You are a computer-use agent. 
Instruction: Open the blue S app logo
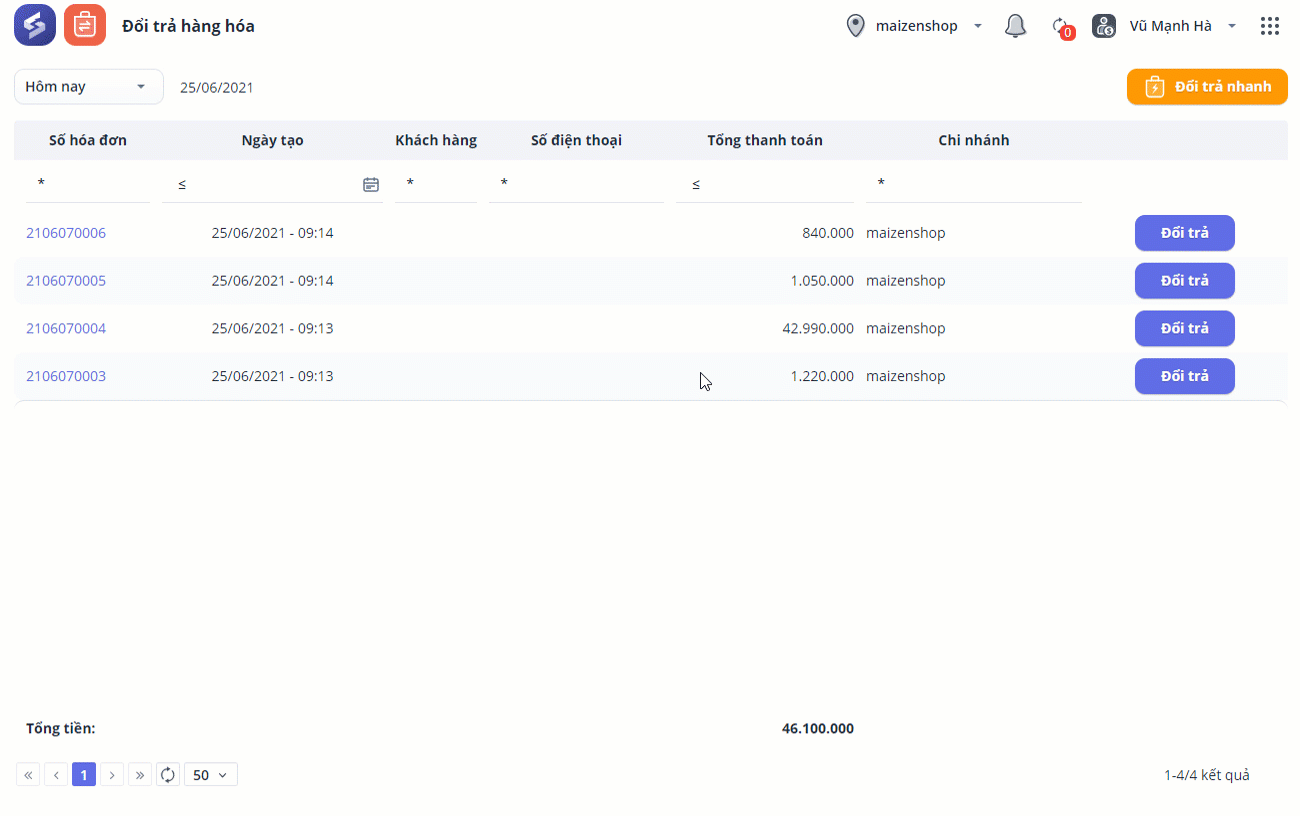35,25
